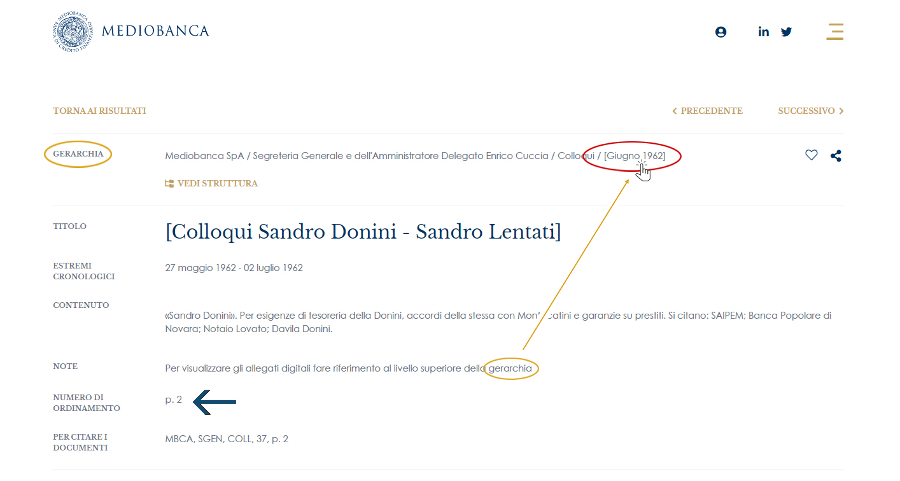The width and height of the screenshot is (900, 481).
Task: Click the Contenuto field label
Action: [81, 305]
